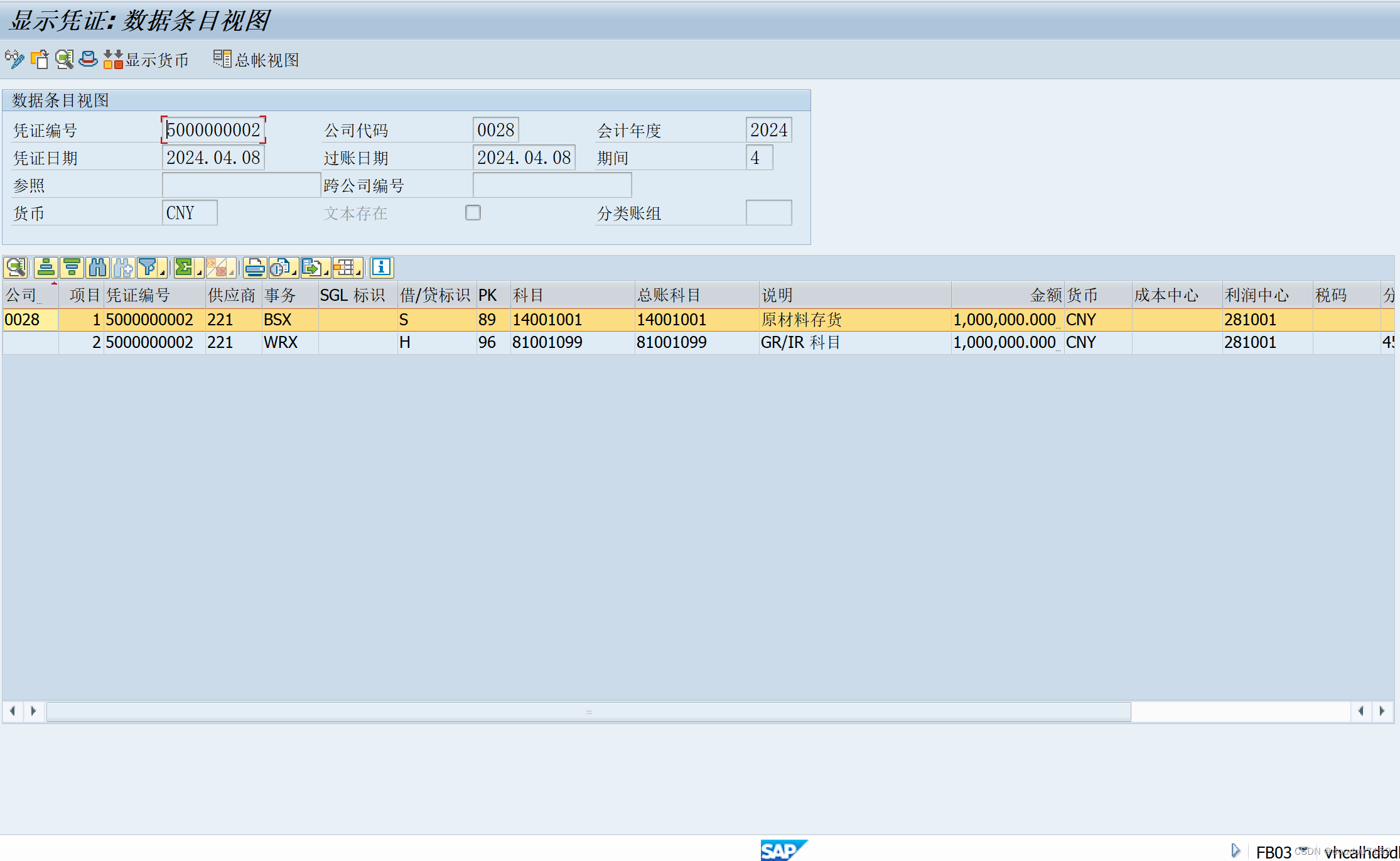1400x861 pixels.
Task: Switch to 总帐视图
Action: click(x=256, y=60)
